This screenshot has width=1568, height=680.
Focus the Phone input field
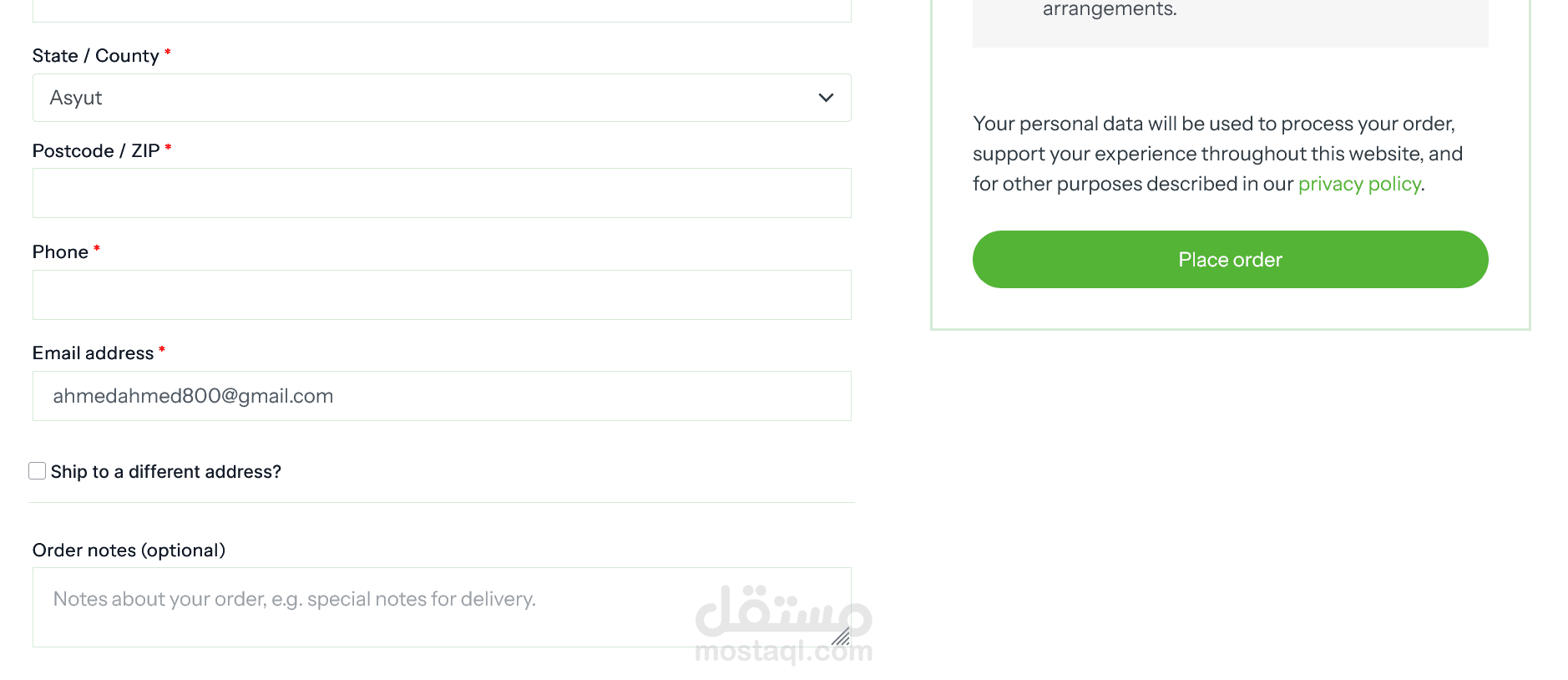(x=442, y=295)
